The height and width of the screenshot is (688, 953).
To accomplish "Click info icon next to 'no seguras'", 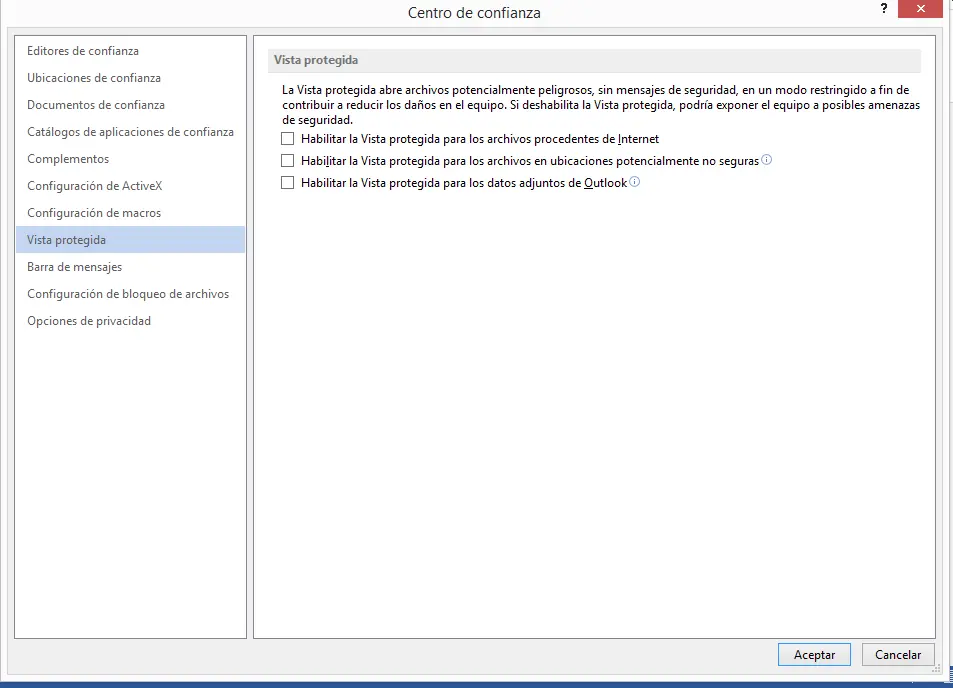I will (766, 159).
